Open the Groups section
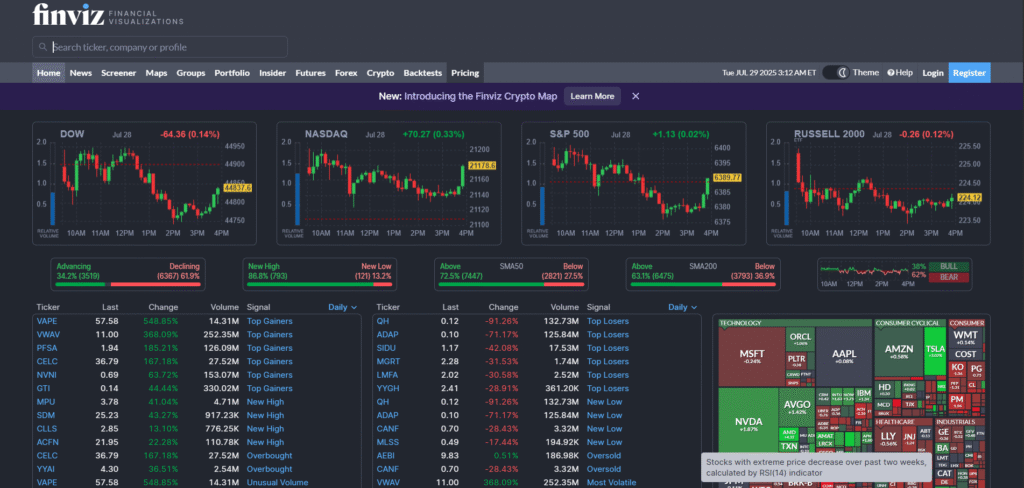 (191, 73)
